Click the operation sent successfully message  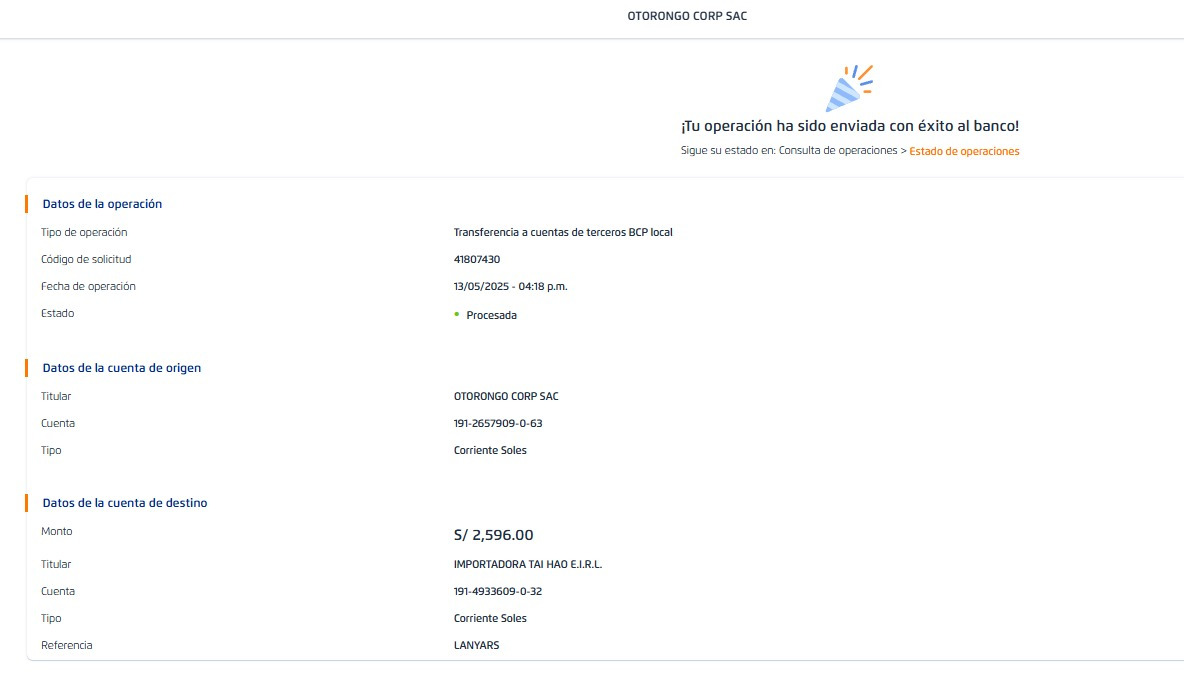coord(849,126)
